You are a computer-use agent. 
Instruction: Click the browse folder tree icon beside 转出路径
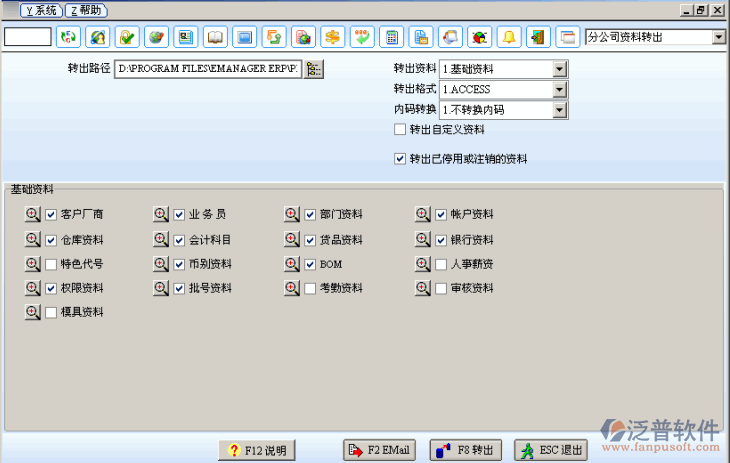coord(314,69)
